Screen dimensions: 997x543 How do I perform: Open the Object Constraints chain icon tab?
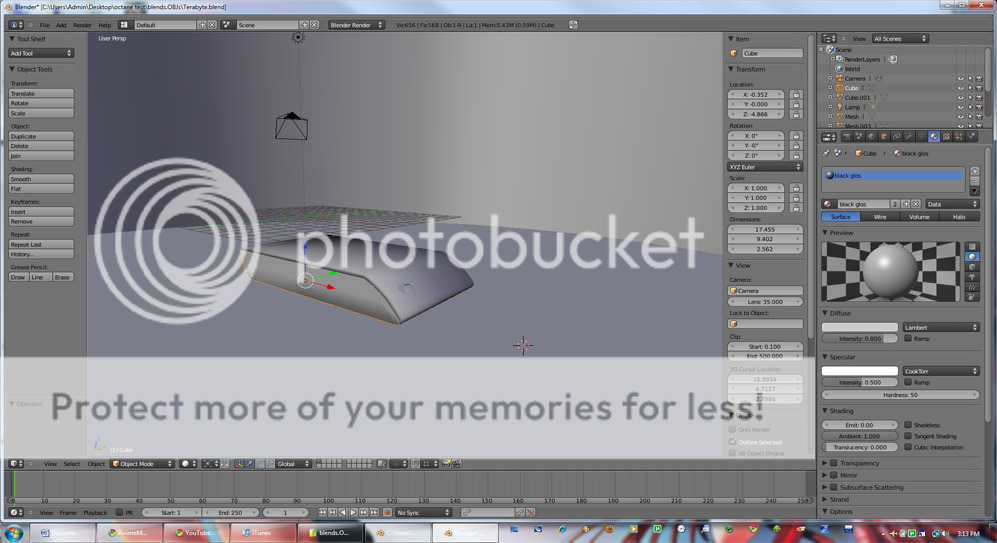tap(897, 136)
